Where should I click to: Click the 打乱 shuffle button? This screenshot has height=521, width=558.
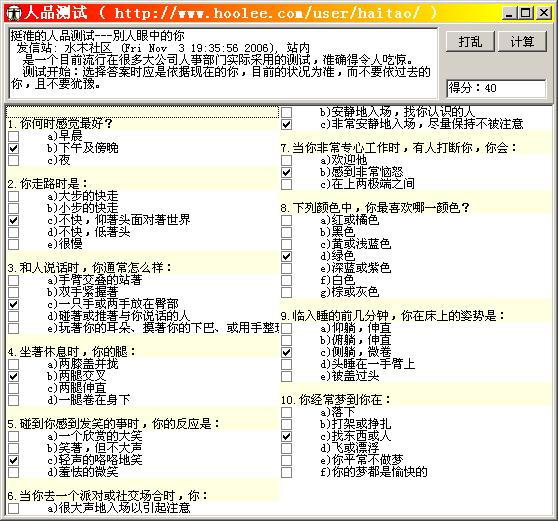pyautogui.click(x=470, y=42)
